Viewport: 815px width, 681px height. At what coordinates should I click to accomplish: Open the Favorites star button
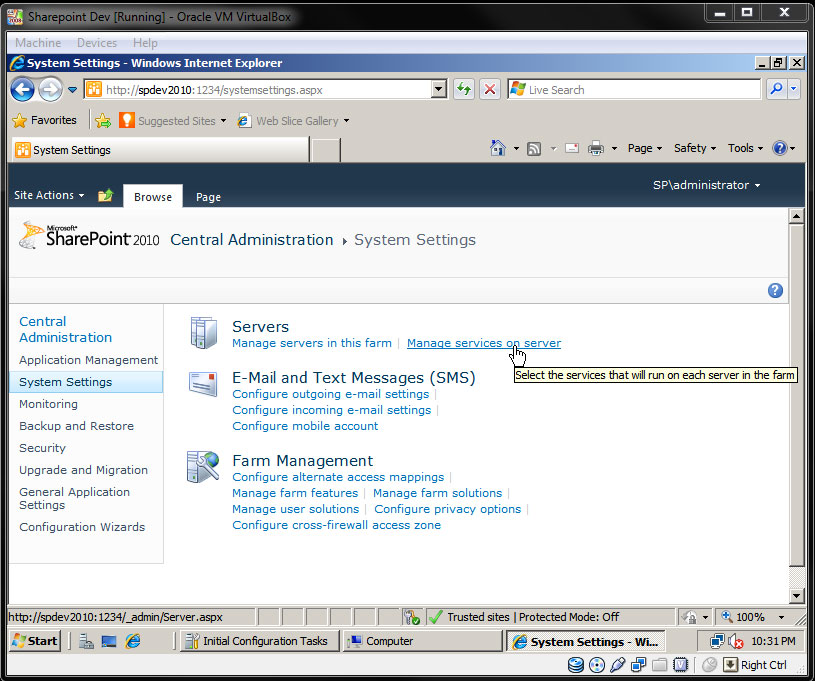[44, 121]
